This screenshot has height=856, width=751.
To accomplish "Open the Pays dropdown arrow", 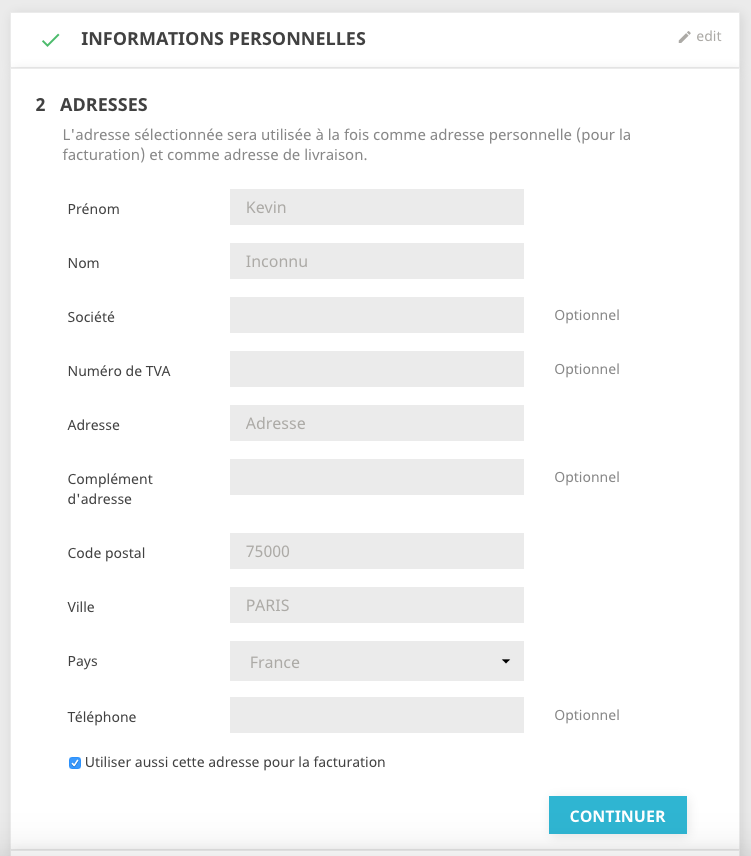I will [x=506, y=661].
